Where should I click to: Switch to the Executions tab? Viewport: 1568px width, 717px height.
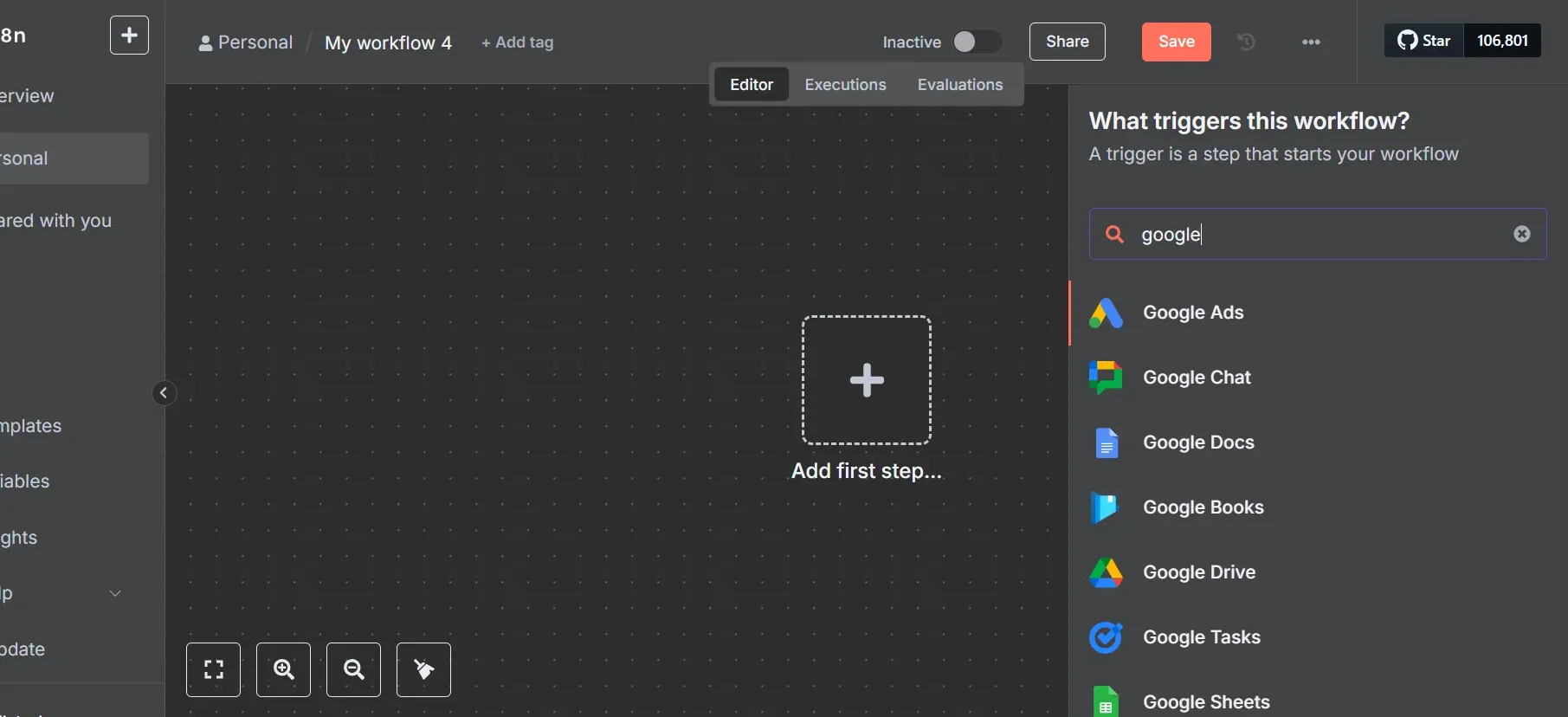(845, 85)
